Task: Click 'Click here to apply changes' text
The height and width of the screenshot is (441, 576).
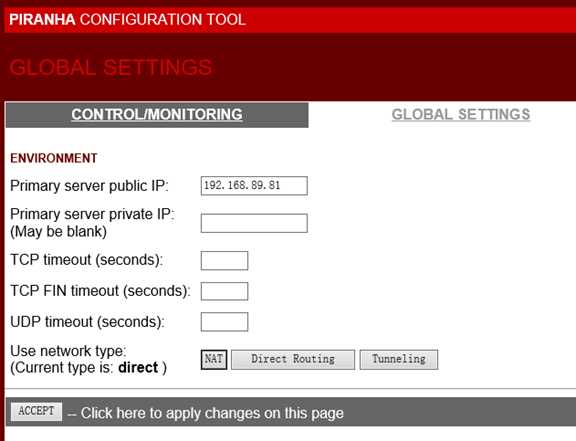Action: tap(212, 413)
